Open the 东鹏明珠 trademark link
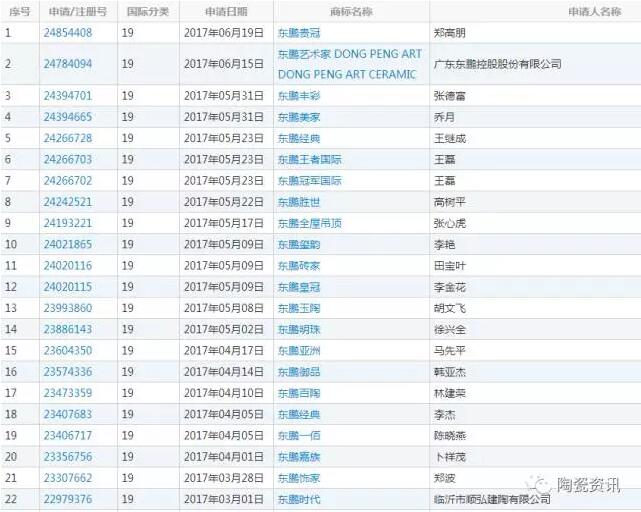Viewport: 641px width, 512px height. [x=299, y=329]
